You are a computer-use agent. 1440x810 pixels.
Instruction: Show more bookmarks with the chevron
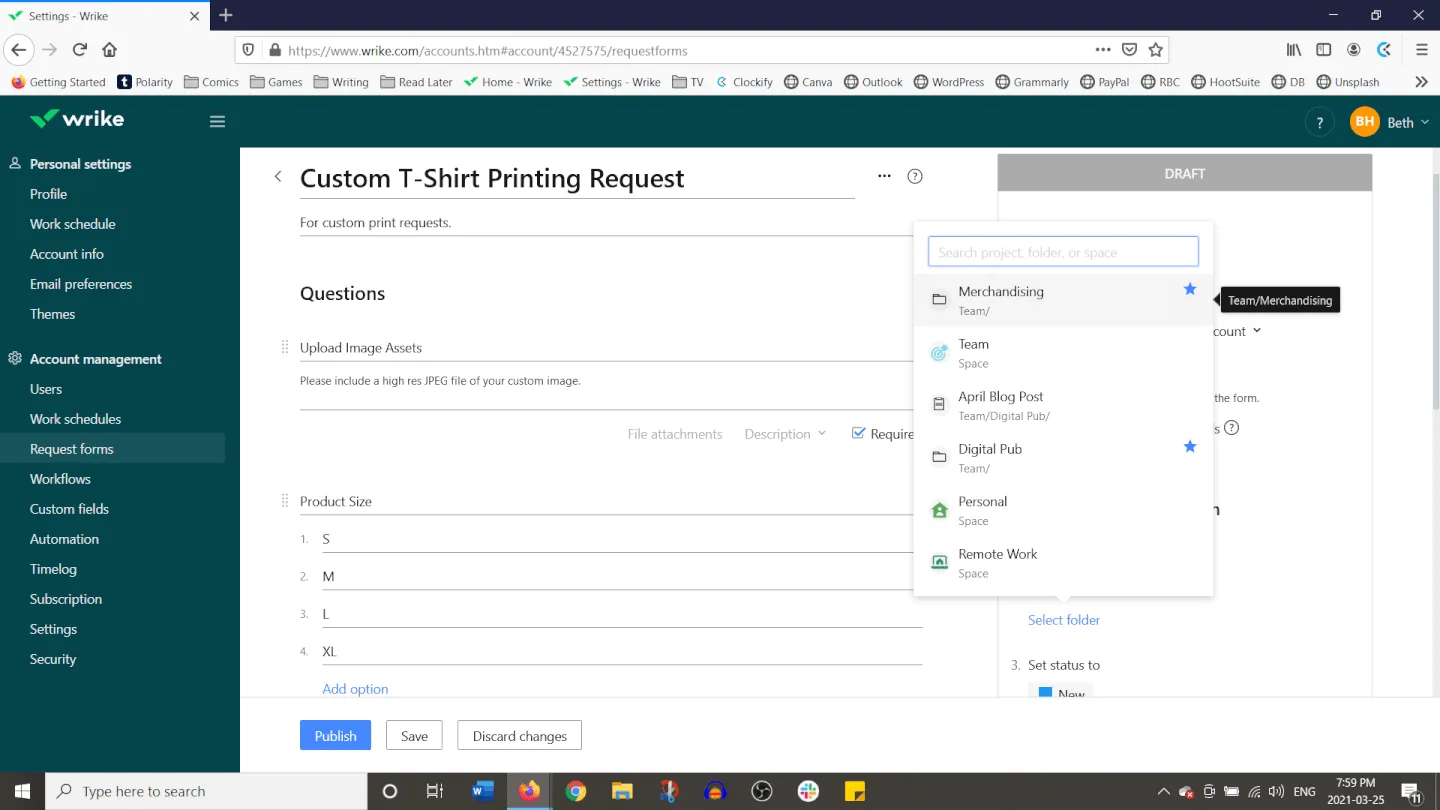point(1421,82)
